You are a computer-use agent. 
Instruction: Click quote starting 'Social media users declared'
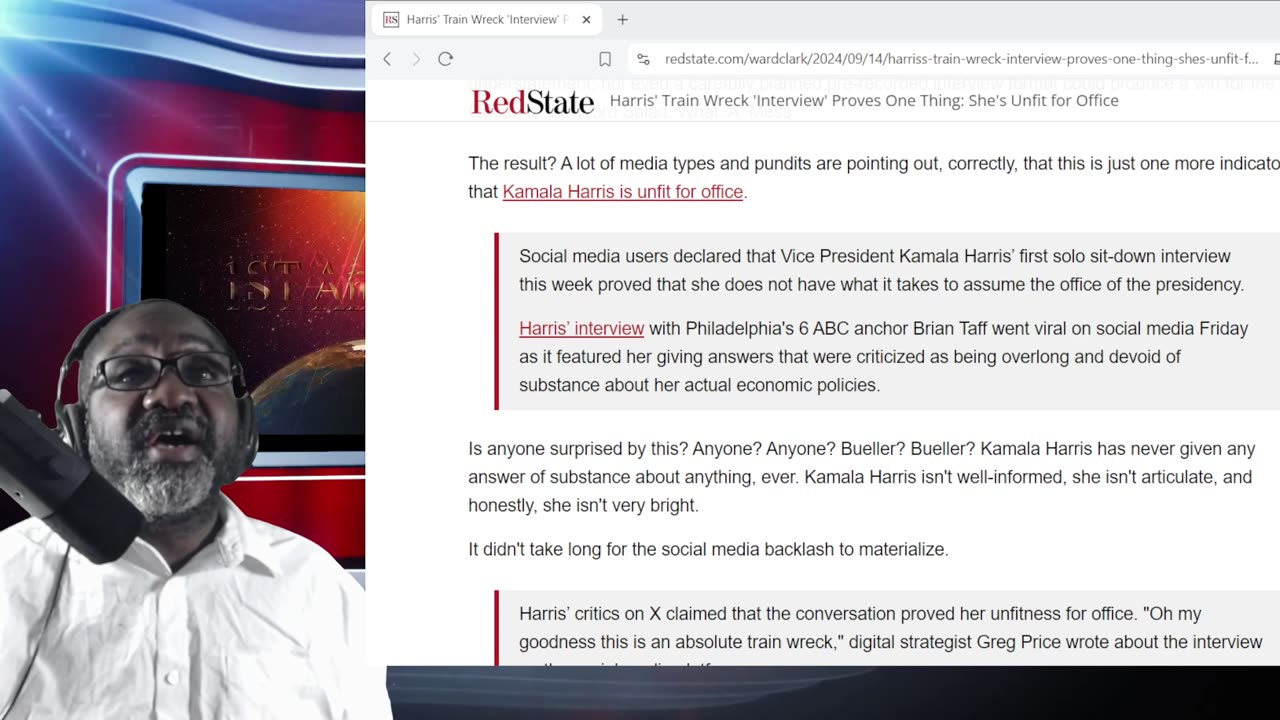pos(881,270)
